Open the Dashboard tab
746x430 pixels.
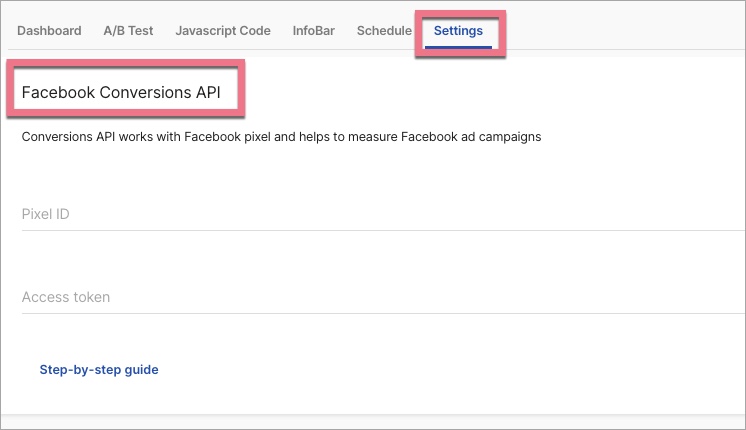tap(49, 31)
